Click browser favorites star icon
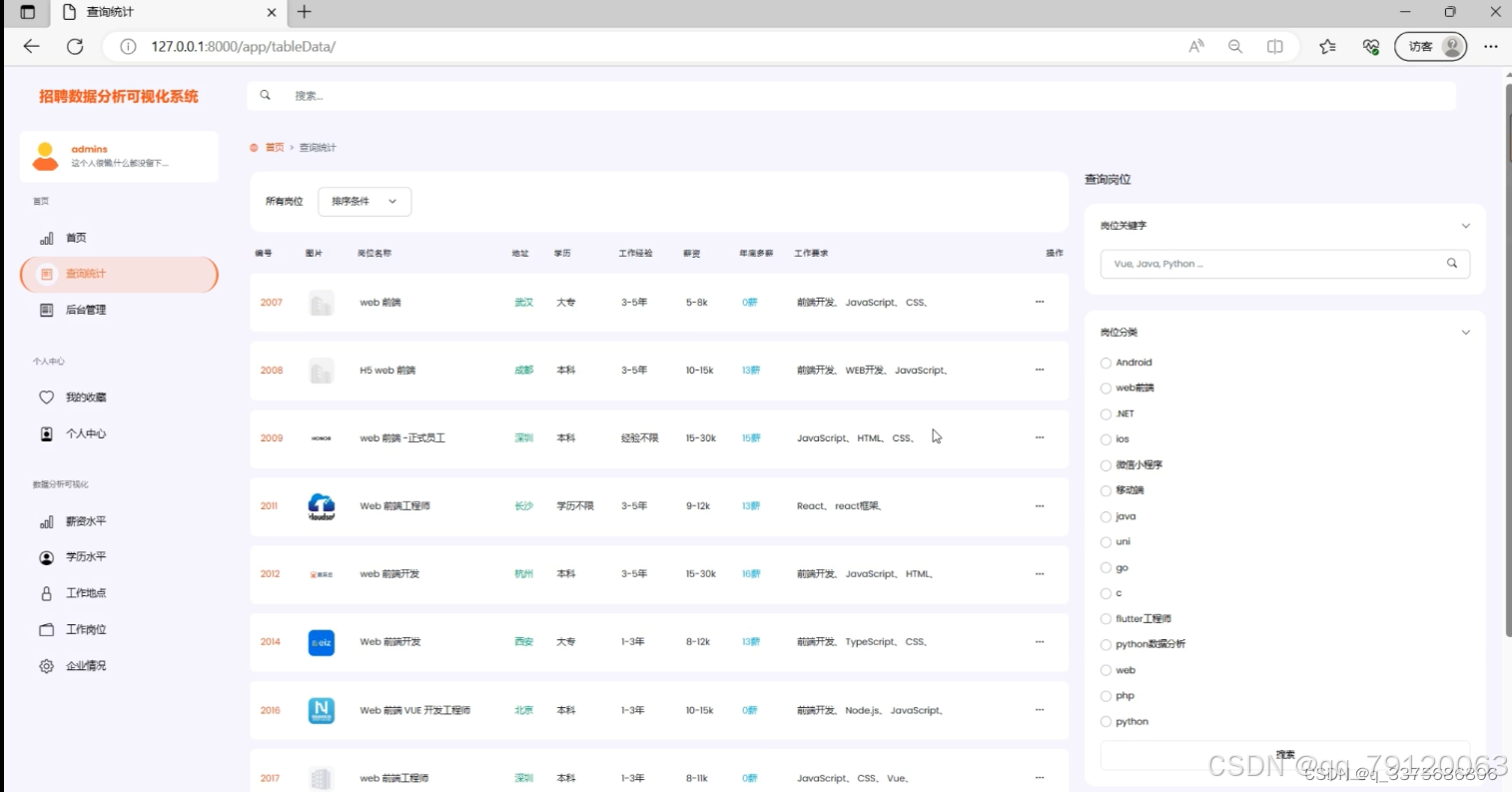Image resolution: width=1512 pixels, height=792 pixels. 1327,46
